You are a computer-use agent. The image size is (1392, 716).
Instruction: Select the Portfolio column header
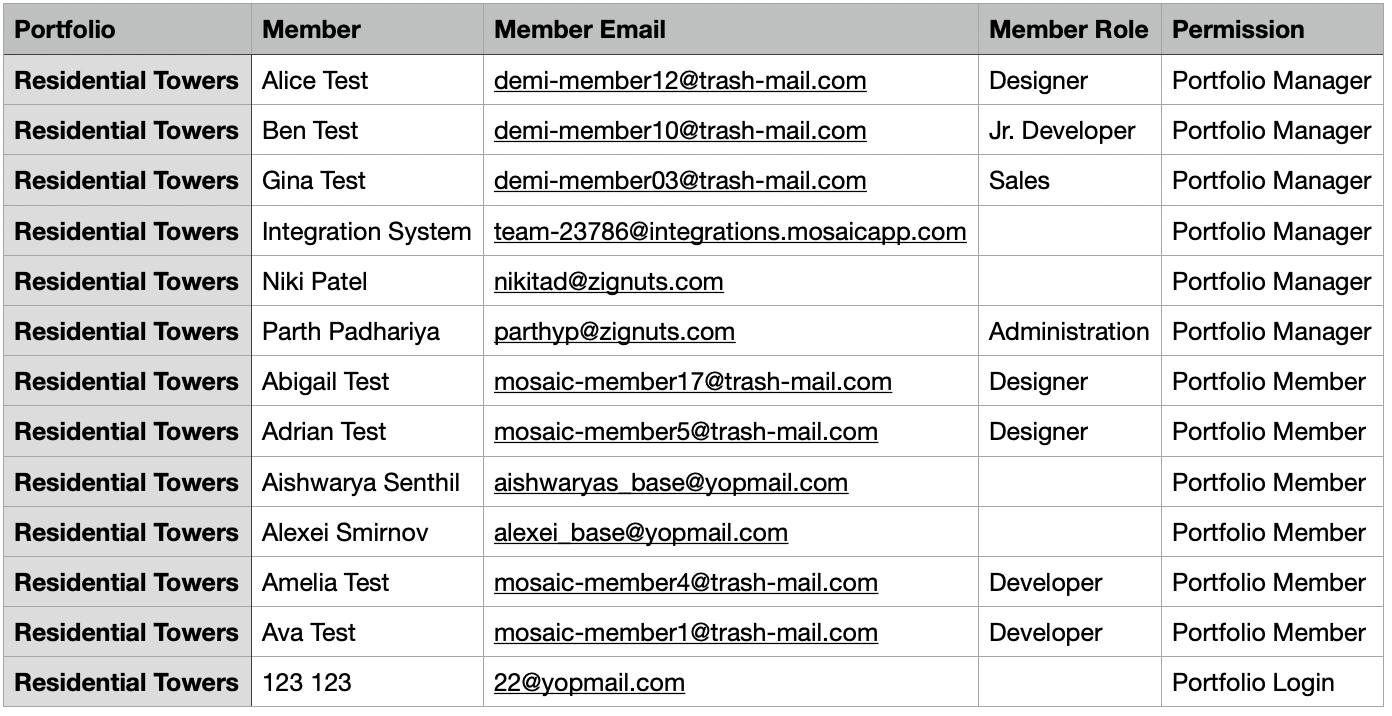coord(127,29)
